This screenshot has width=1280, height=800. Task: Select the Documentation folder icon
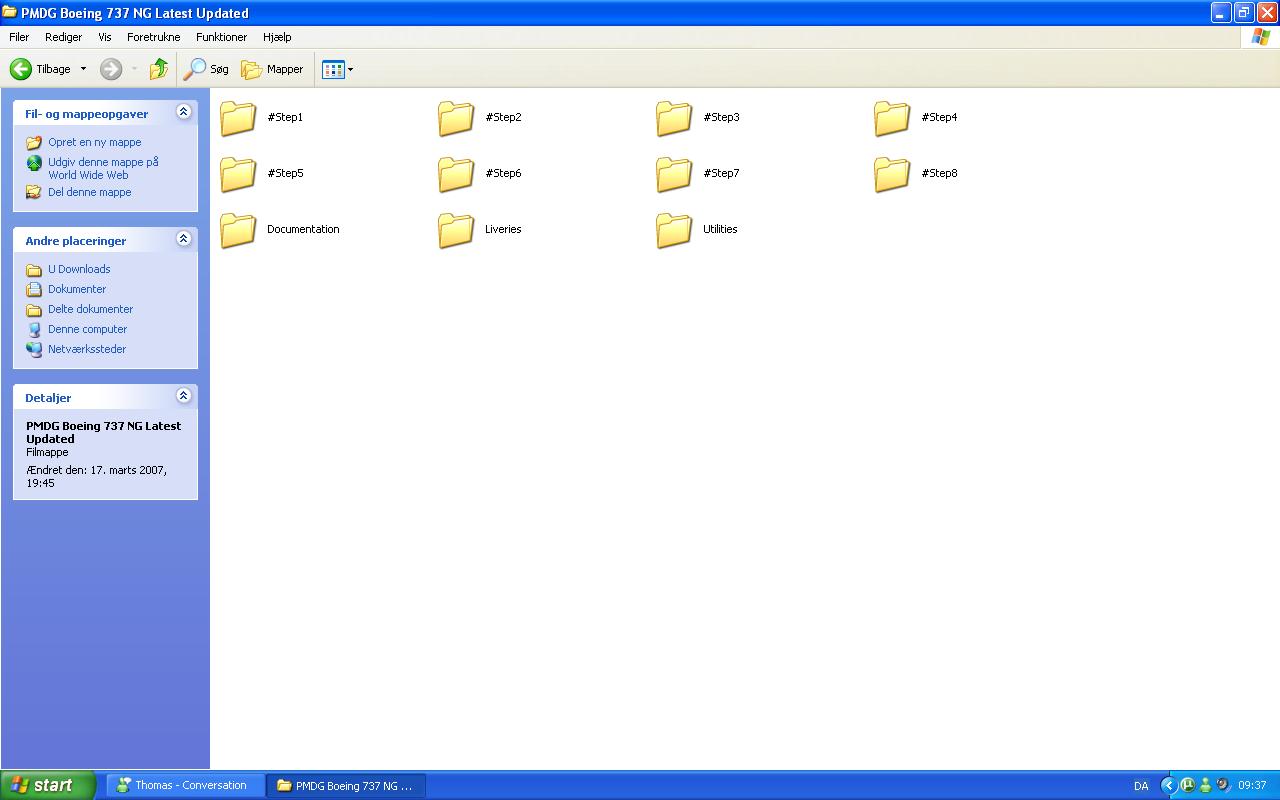238,230
